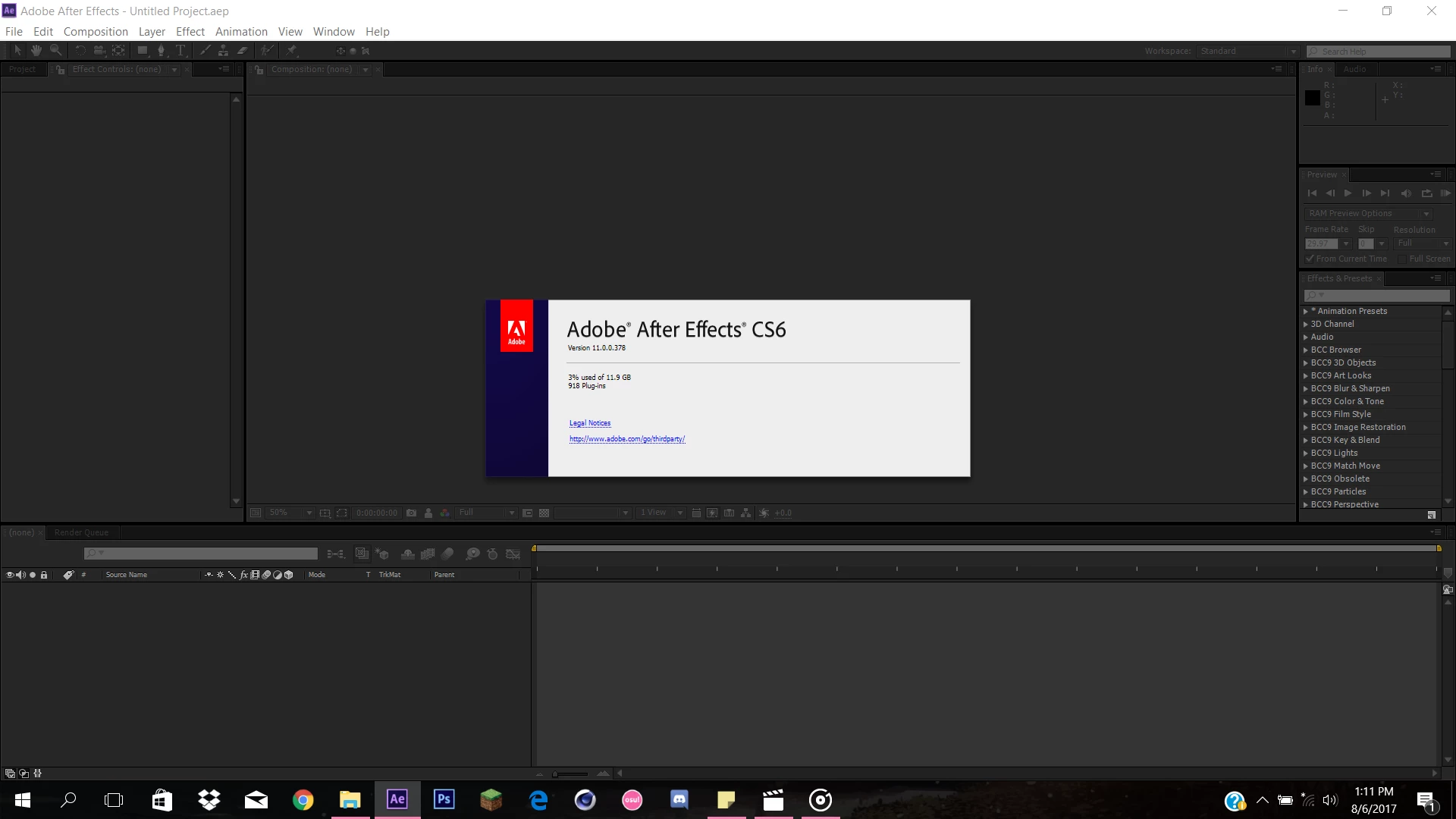
Task: Select the Hand tool
Action: pos(36,51)
